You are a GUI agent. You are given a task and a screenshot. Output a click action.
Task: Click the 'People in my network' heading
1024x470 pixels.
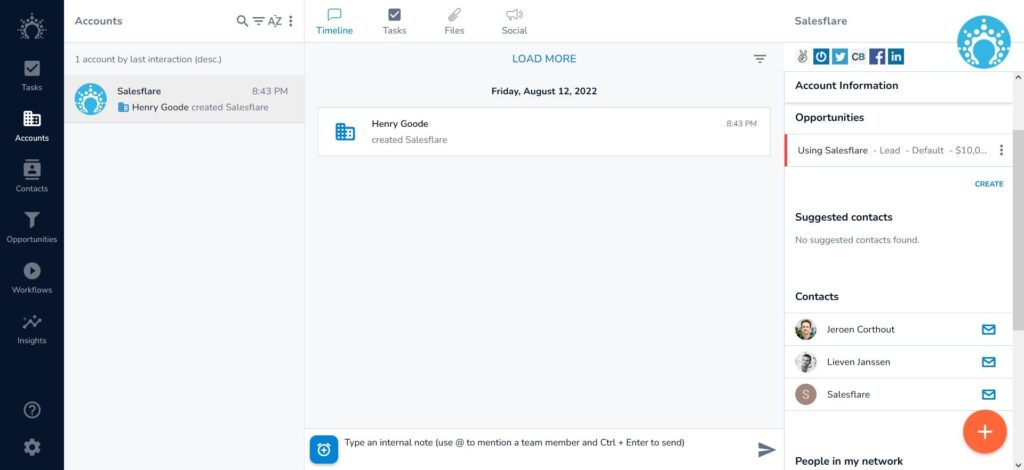849,461
